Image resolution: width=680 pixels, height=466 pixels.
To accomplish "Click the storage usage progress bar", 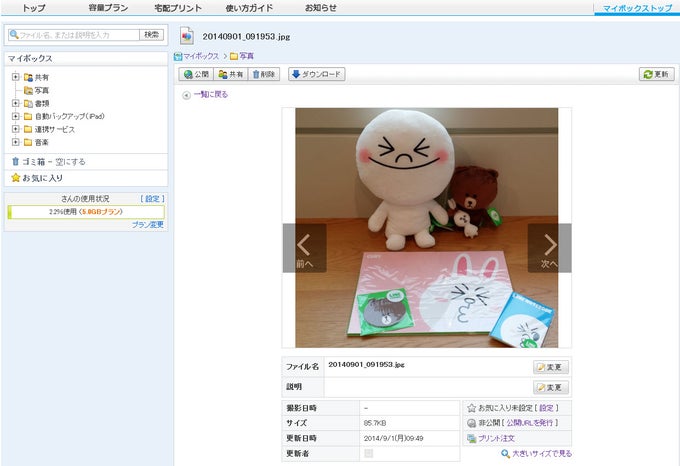I will pyautogui.click(x=86, y=212).
